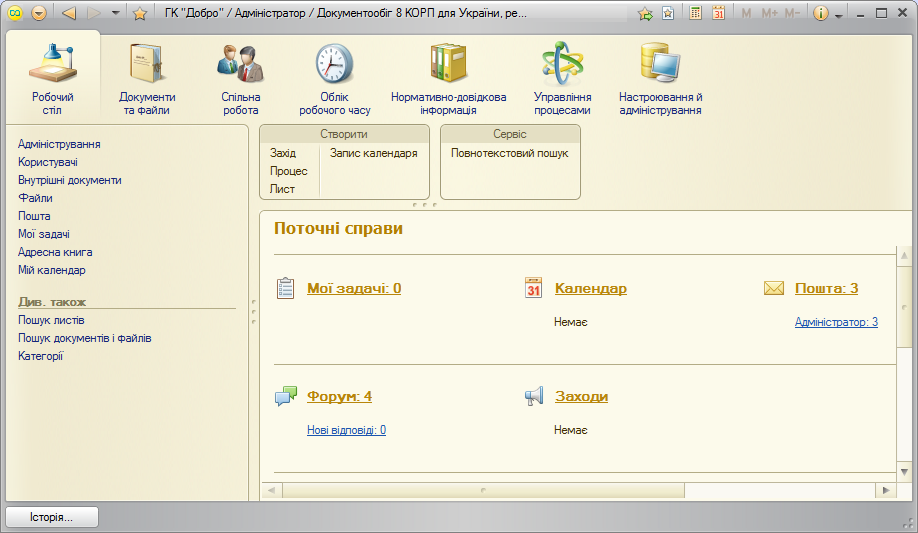The image size is (918, 533).
Task: Open the main menu round yellow icon
Action: click(15, 13)
